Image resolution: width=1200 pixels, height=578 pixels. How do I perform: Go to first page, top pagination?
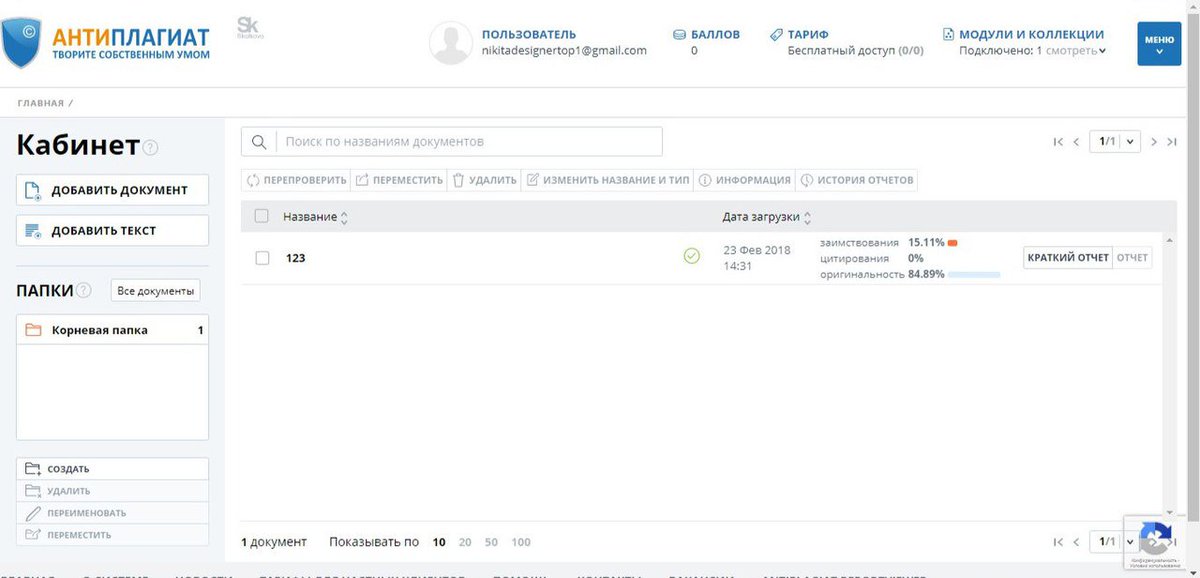(1058, 142)
